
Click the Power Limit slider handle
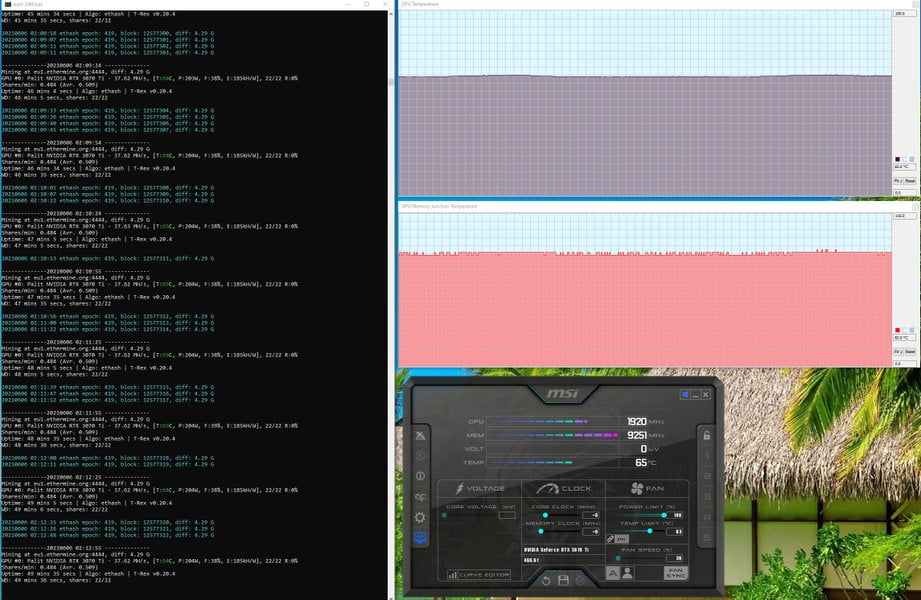coord(664,515)
